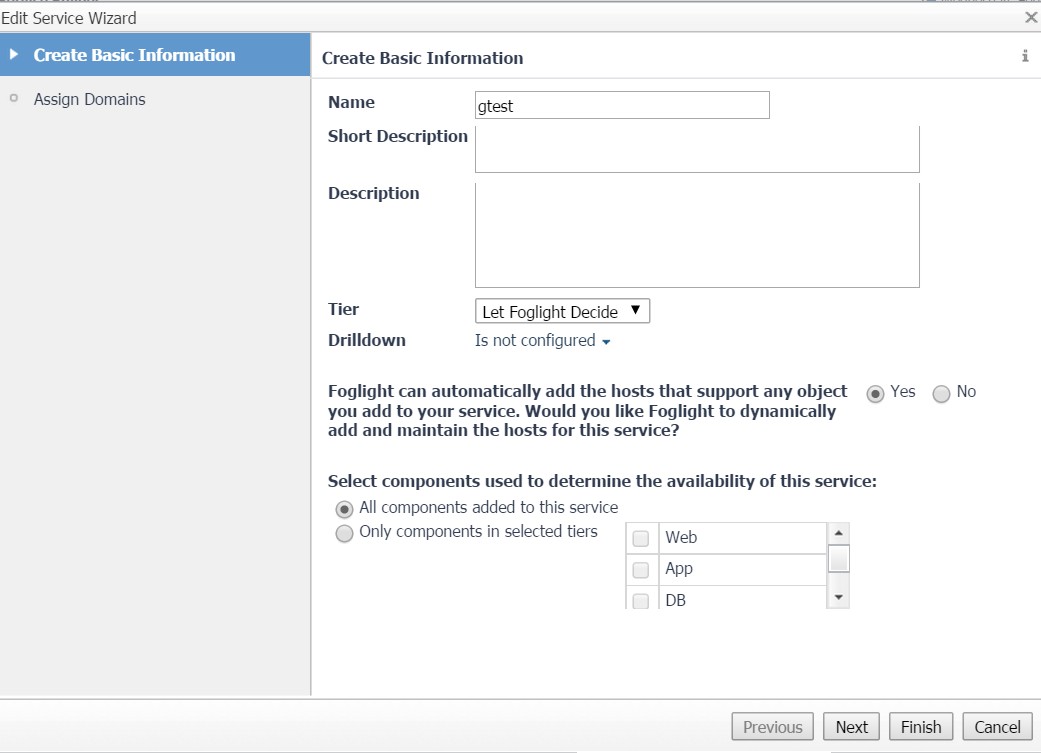Click the Drilldown field label

point(366,340)
